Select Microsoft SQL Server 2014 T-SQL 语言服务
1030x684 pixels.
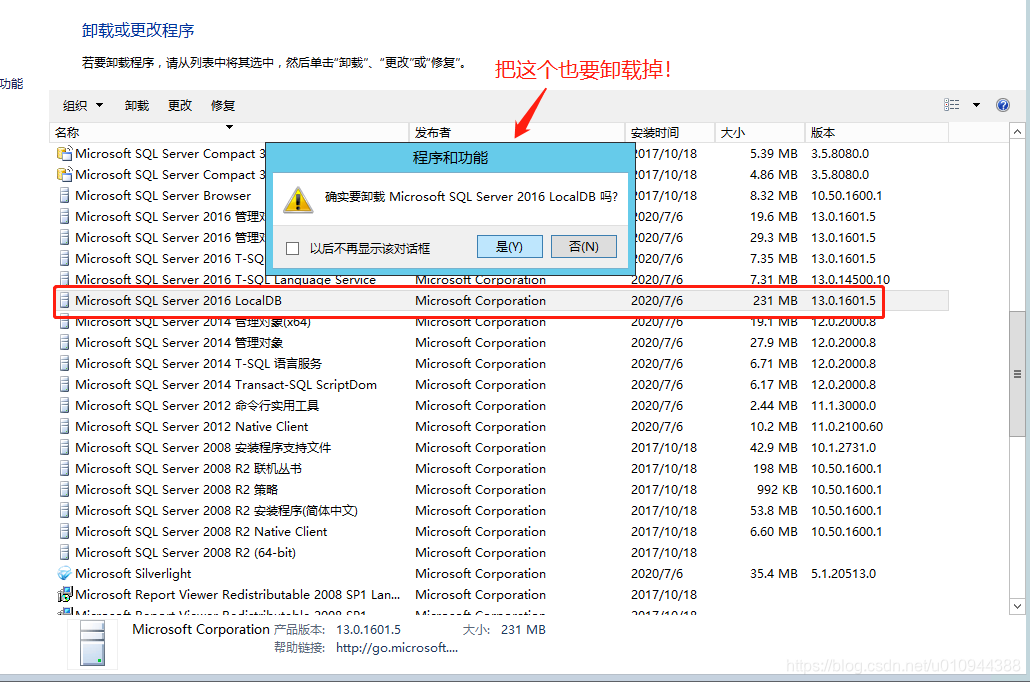[x=502, y=364]
